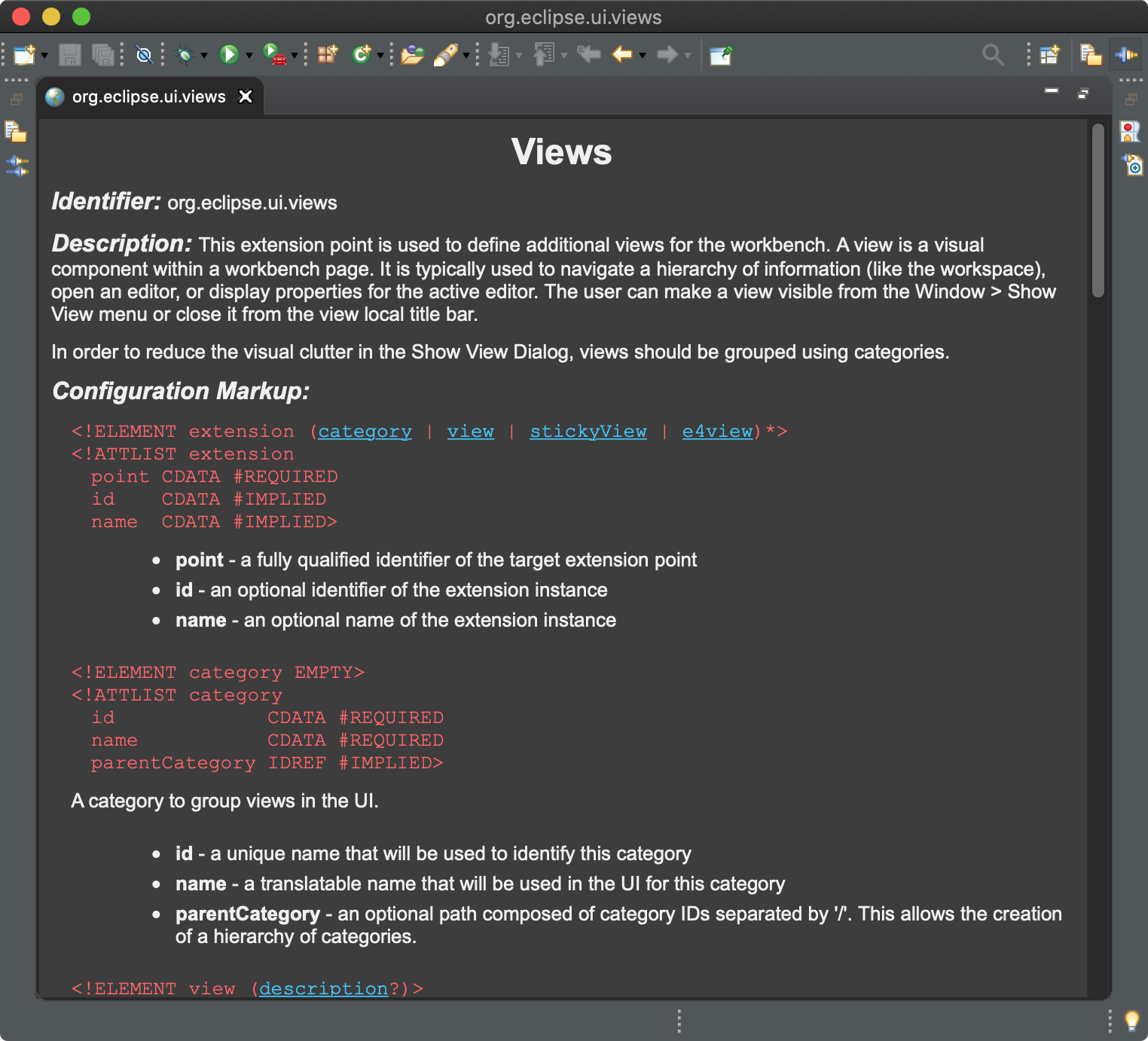Click the 'Views' page heading
1148x1041 pixels.
pos(562,152)
